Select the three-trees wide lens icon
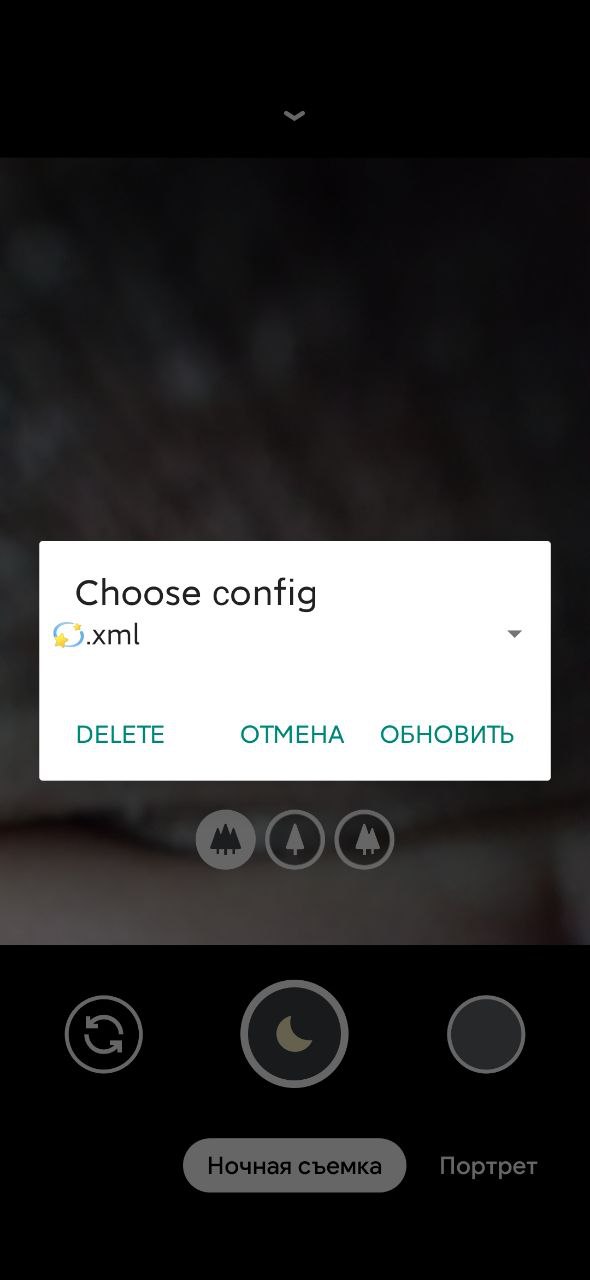Image resolution: width=590 pixels, height=1280 pixels. click(x=226, y=839)
